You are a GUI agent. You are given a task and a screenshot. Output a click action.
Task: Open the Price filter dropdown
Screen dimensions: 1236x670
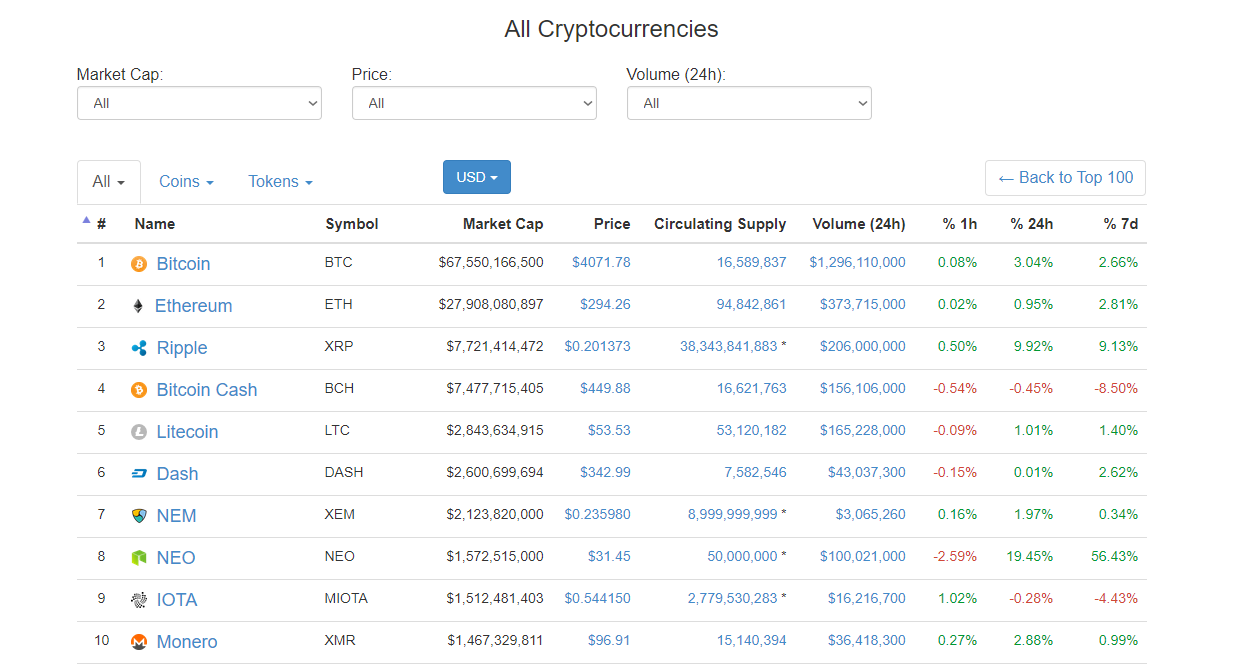click(x=474, y=103)
